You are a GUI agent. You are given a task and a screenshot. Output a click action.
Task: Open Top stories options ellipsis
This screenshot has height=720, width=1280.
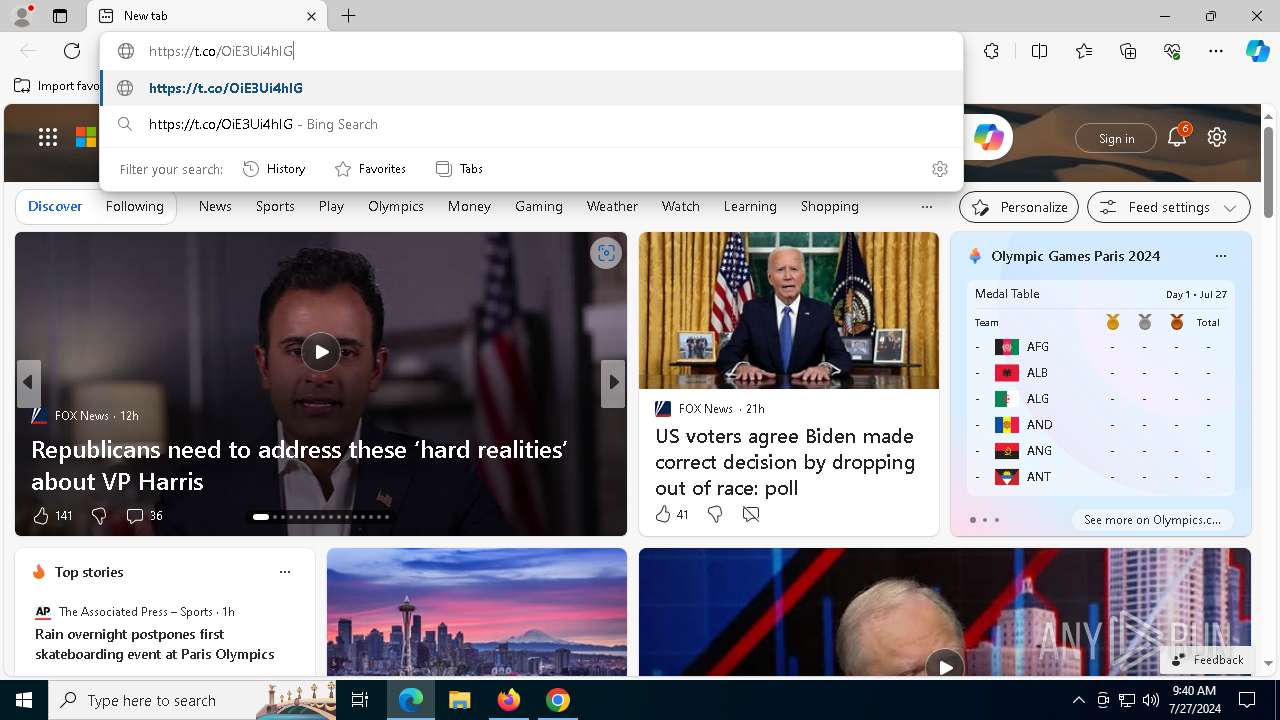285,572
